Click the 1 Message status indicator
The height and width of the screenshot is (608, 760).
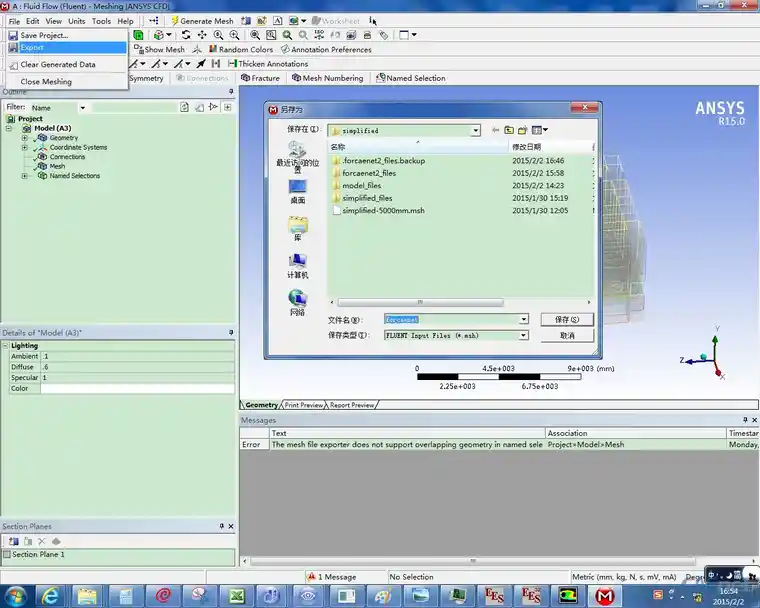(x=332, y=577)
